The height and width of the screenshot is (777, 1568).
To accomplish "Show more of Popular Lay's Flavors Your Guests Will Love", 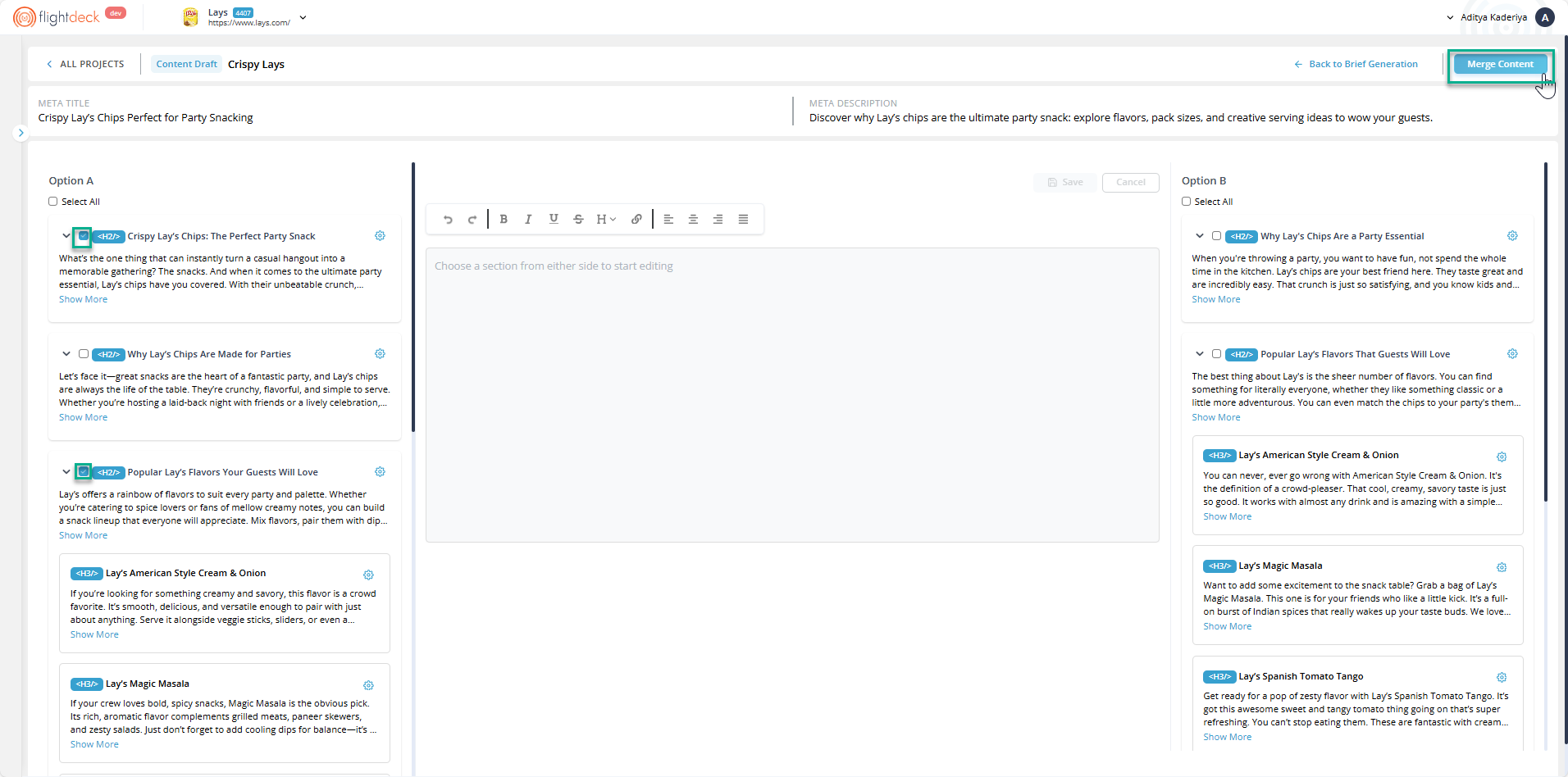I will (83, 536).
